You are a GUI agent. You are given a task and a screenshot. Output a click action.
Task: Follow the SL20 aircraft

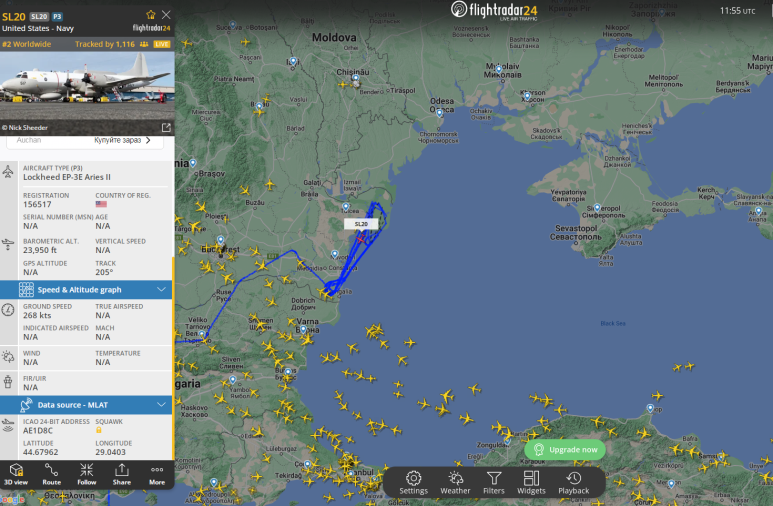coord(86,474)
